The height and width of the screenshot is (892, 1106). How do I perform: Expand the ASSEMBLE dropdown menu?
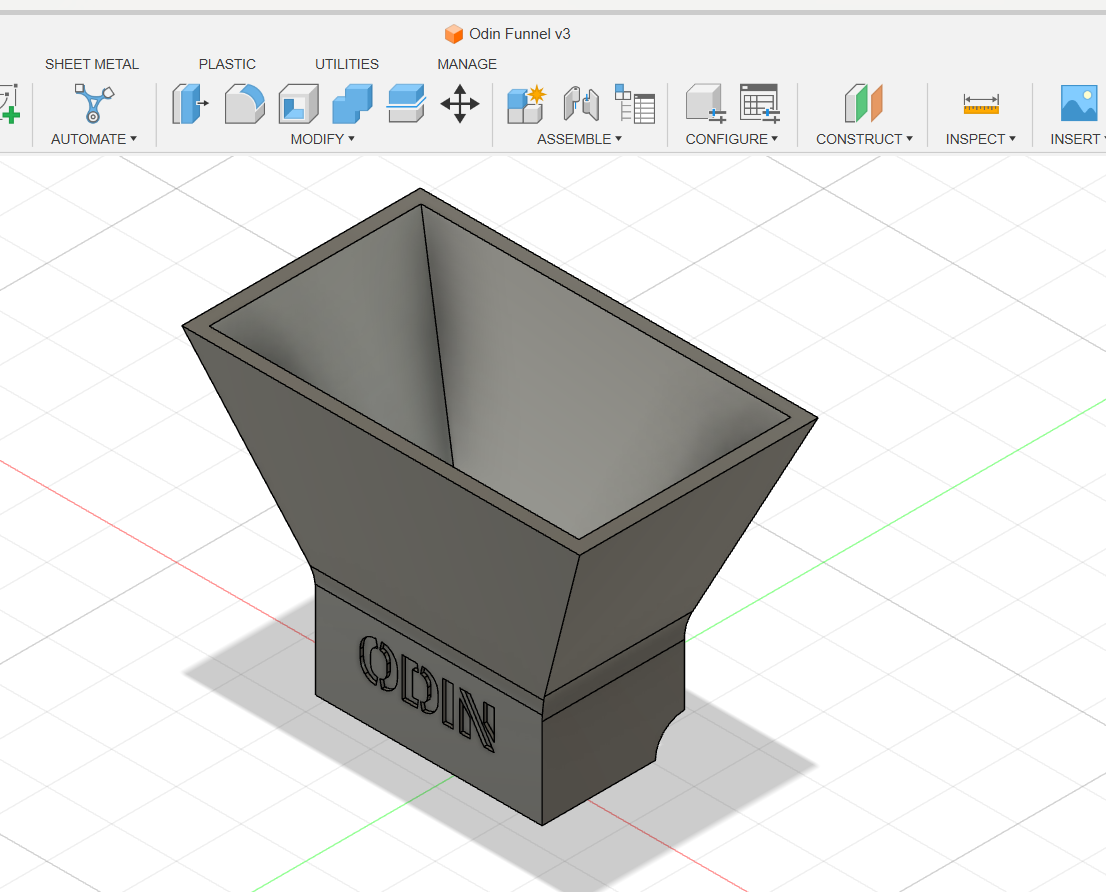click(x=579, y=139)
